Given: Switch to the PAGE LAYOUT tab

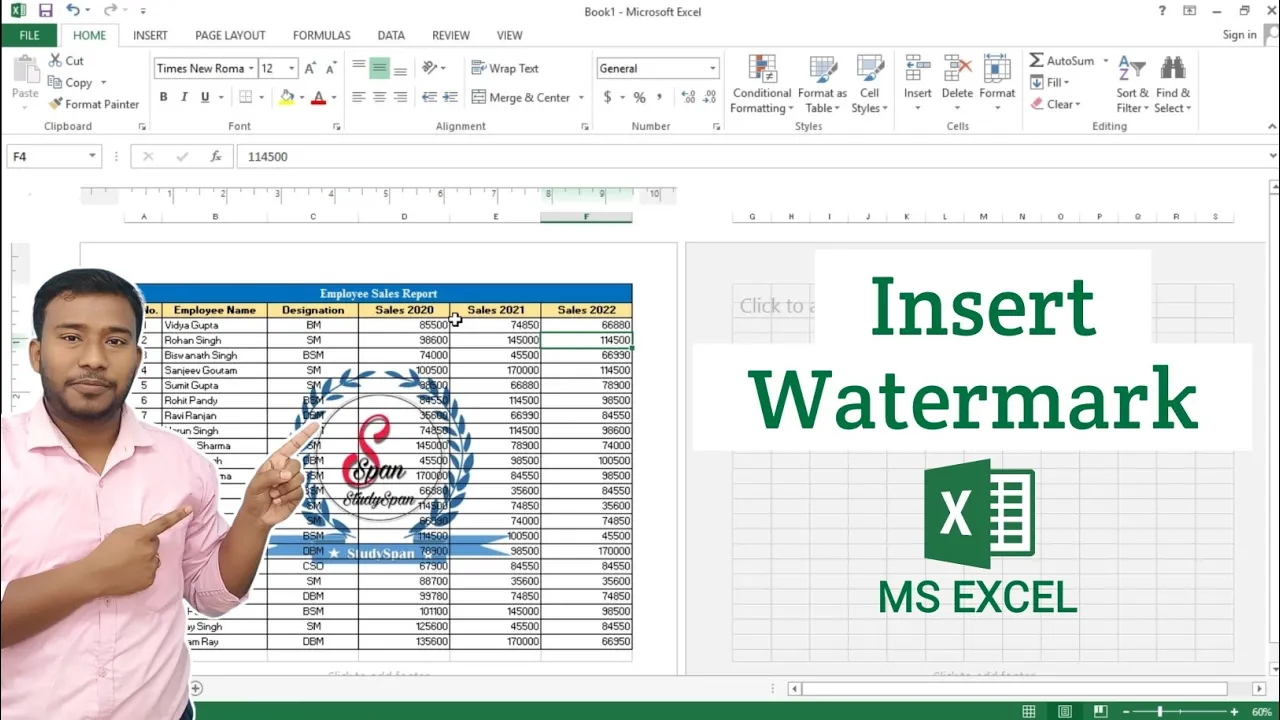Looking at the screenshot, I should (x=230, y=35).
